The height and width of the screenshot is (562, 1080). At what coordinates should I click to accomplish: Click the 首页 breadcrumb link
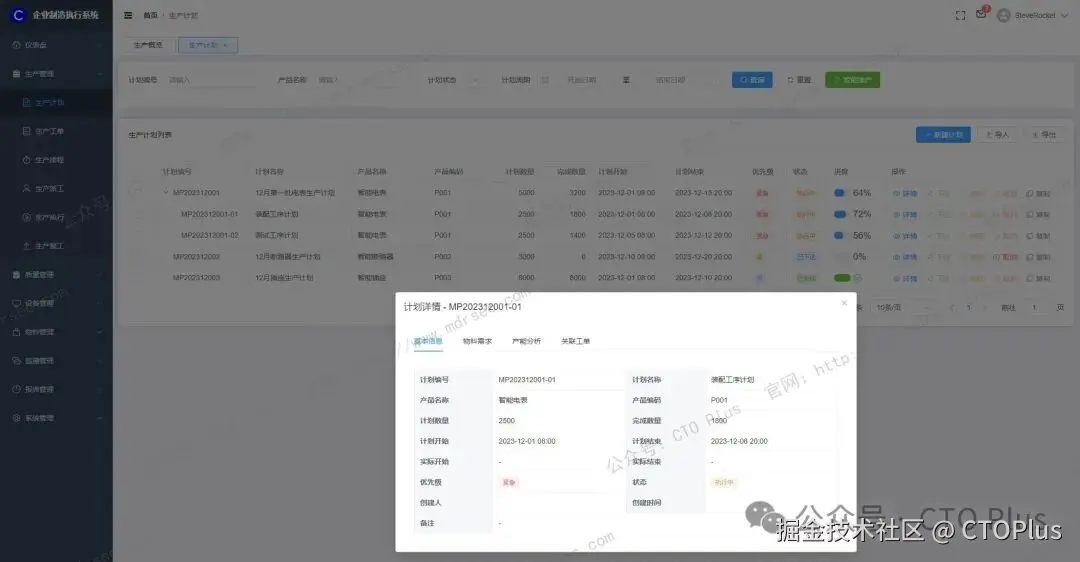150,15
